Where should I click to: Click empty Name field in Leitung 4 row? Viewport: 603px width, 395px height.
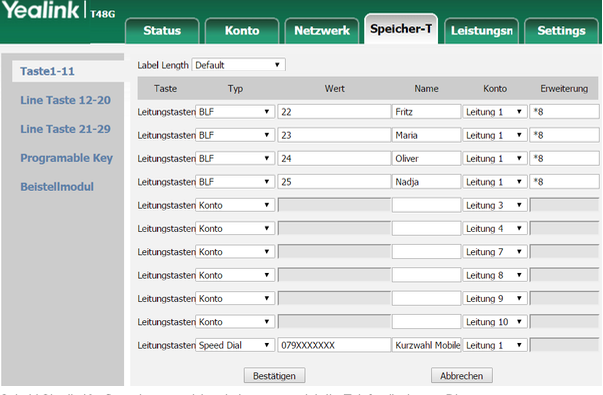click(x=426, y=228)
